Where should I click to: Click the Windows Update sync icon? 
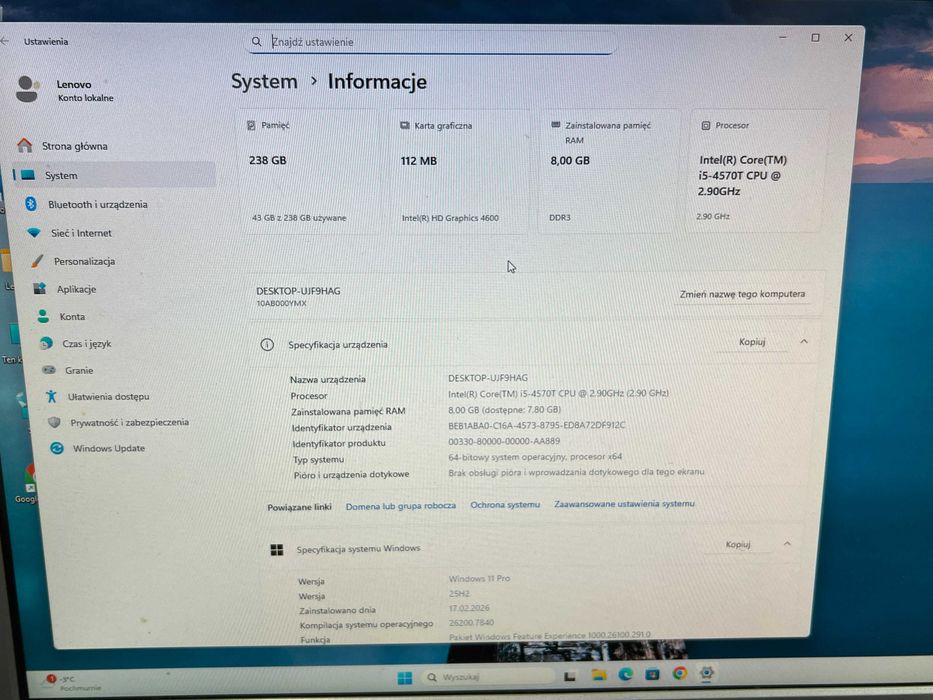[57, 448]
